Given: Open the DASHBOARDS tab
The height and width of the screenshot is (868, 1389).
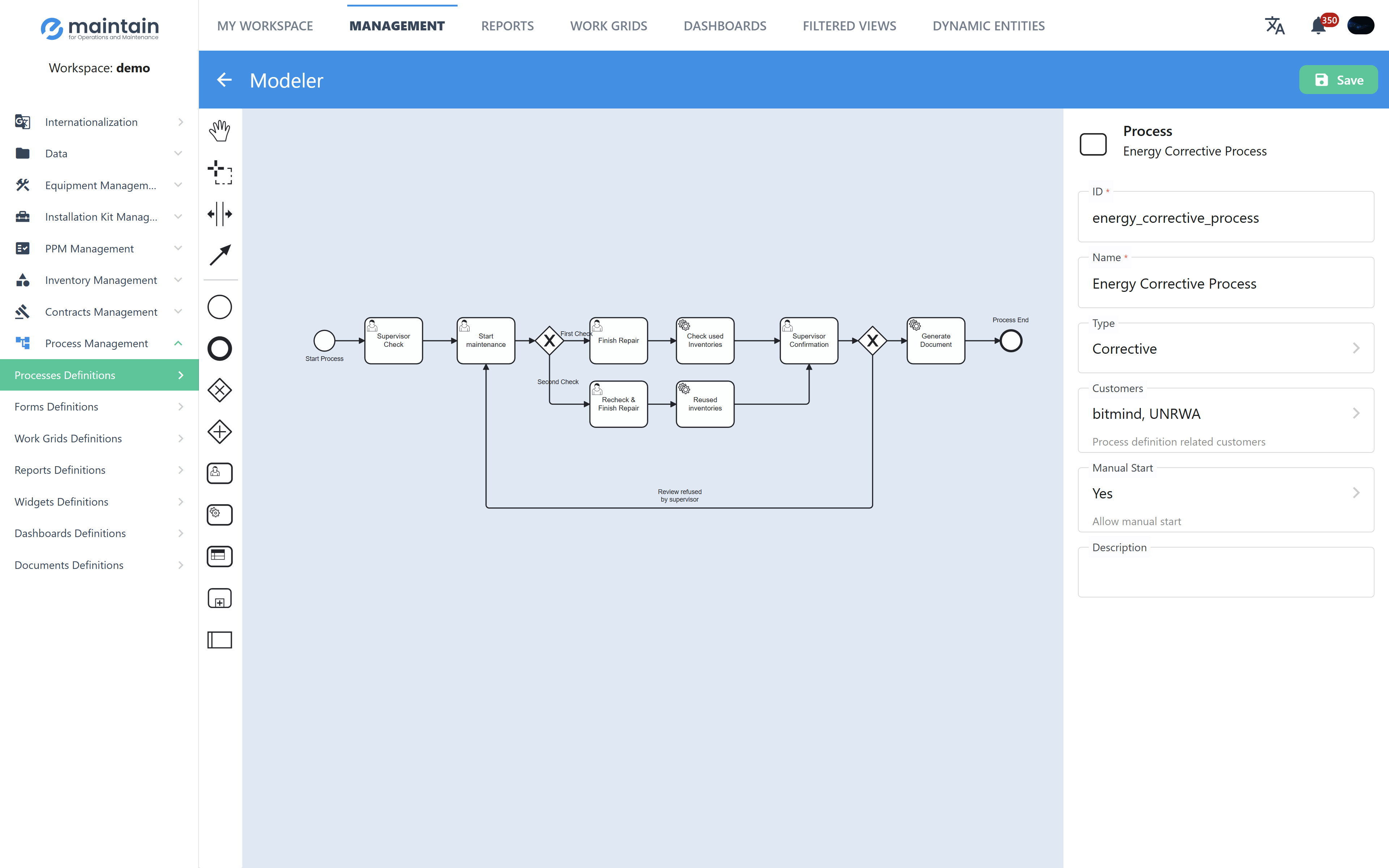Looking at the screenshot, I should [x=725, y=26].
